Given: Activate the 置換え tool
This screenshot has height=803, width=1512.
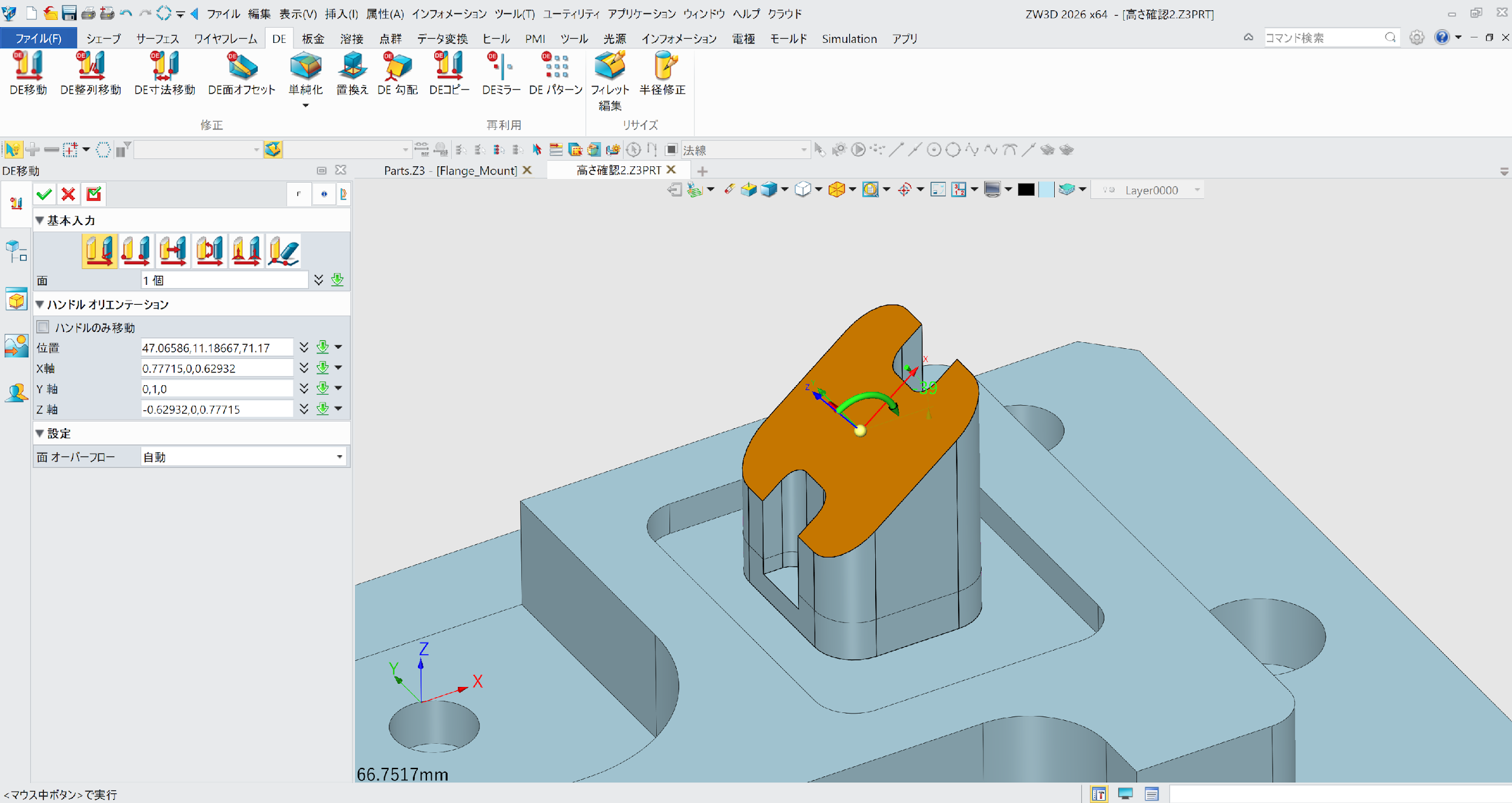Looking at the screenshot, I should click(351, 73).
